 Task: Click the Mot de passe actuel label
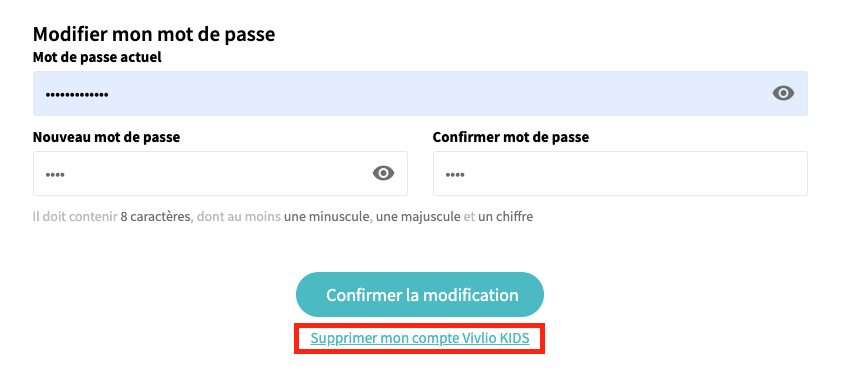point(97,57)
